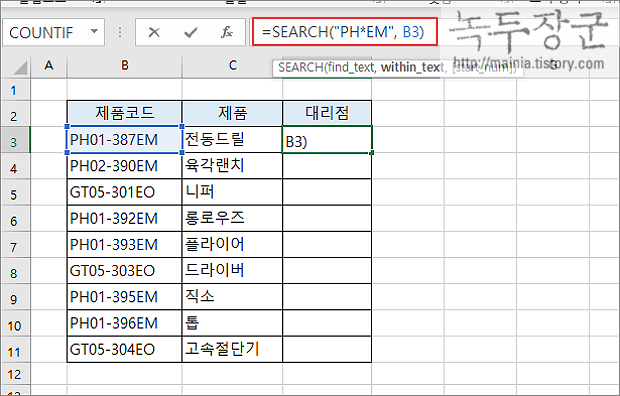The image size is (620, 396).
Task: Expand the Name Box dropdown arrow
Action: tap(94, 31)
